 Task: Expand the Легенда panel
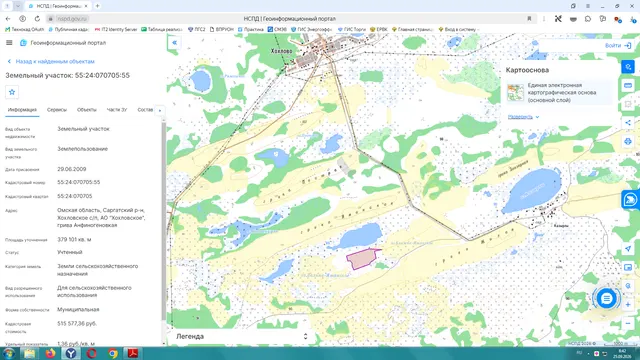pyautogui.click(x=241, y=336)
